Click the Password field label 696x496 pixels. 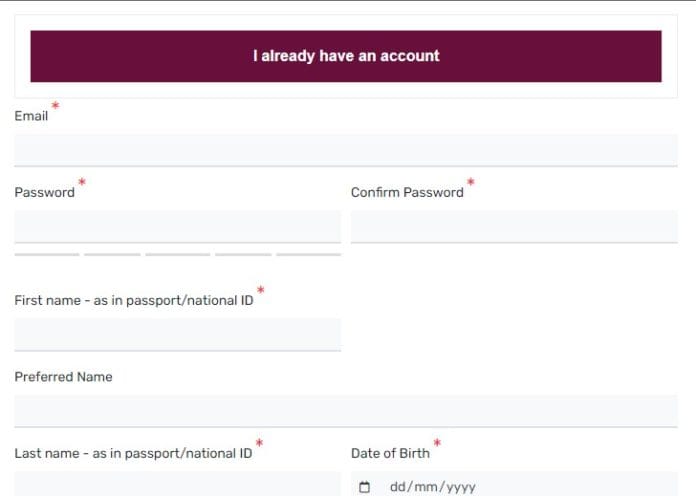[44, 192]
